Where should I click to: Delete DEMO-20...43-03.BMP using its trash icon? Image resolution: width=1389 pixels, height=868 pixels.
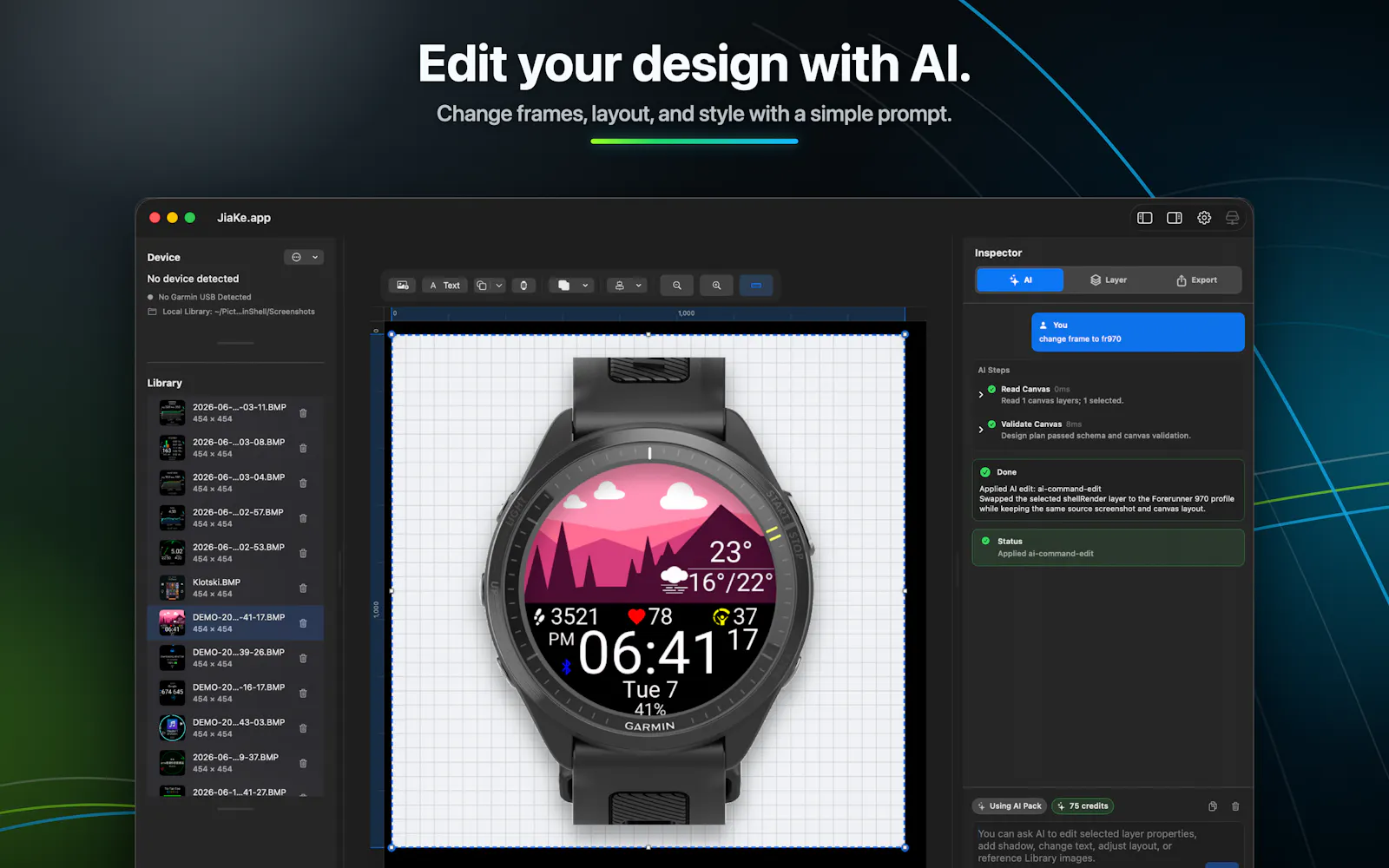pyautogui.click(x=303, y=728)
